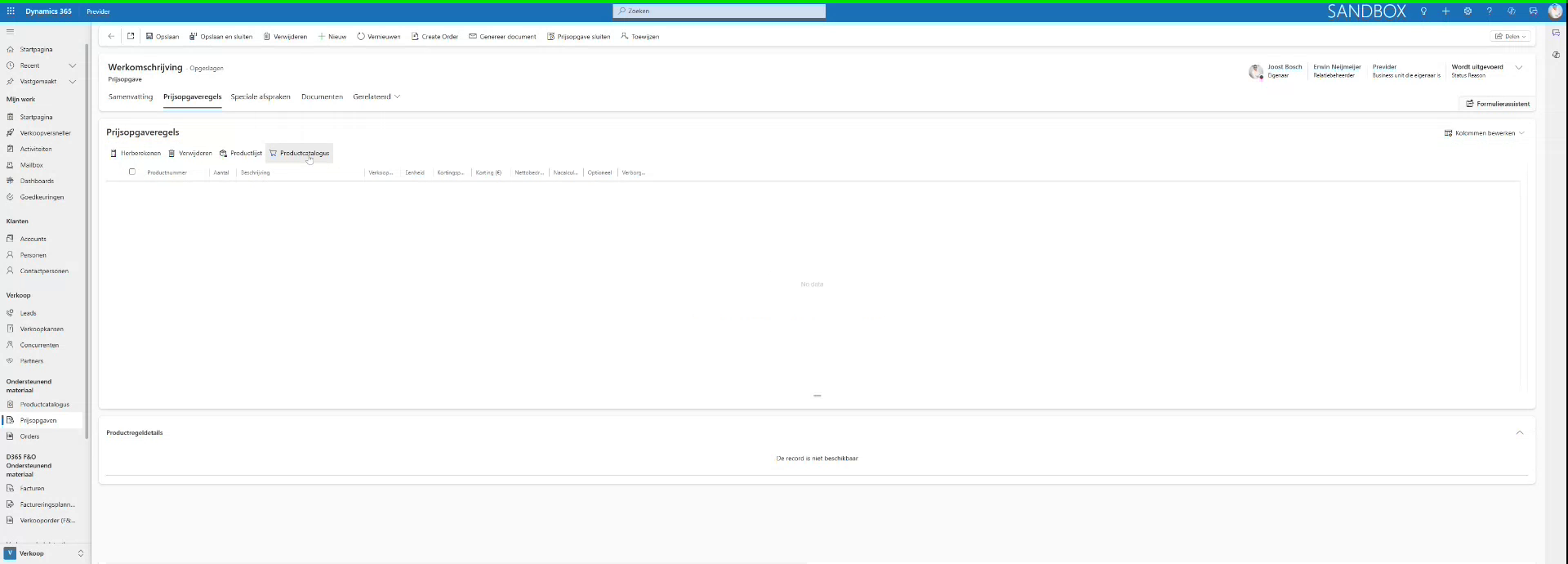Open the Dynamics 365 app launcher waffle

tap(11, 11)
